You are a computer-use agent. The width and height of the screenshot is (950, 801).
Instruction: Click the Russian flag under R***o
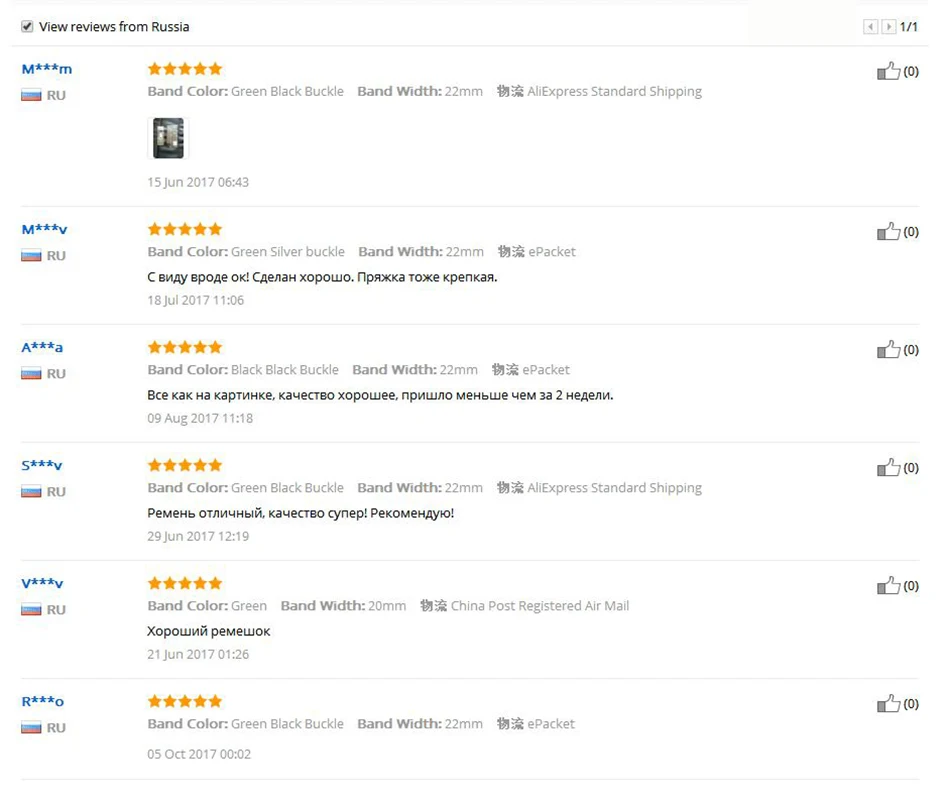click(x=31, y=728)
